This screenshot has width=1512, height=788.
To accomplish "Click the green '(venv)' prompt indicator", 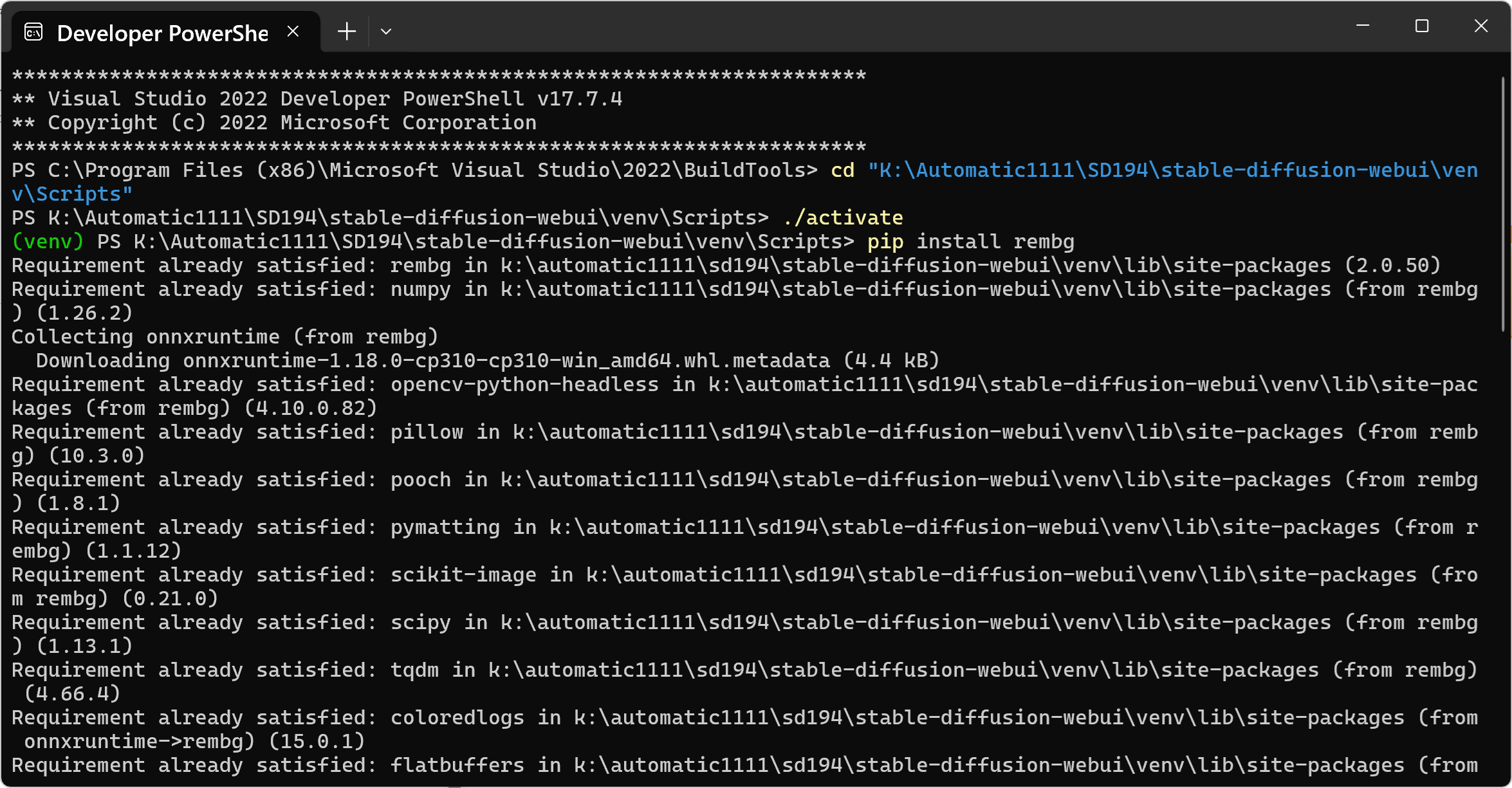I will tap(47, 241).
